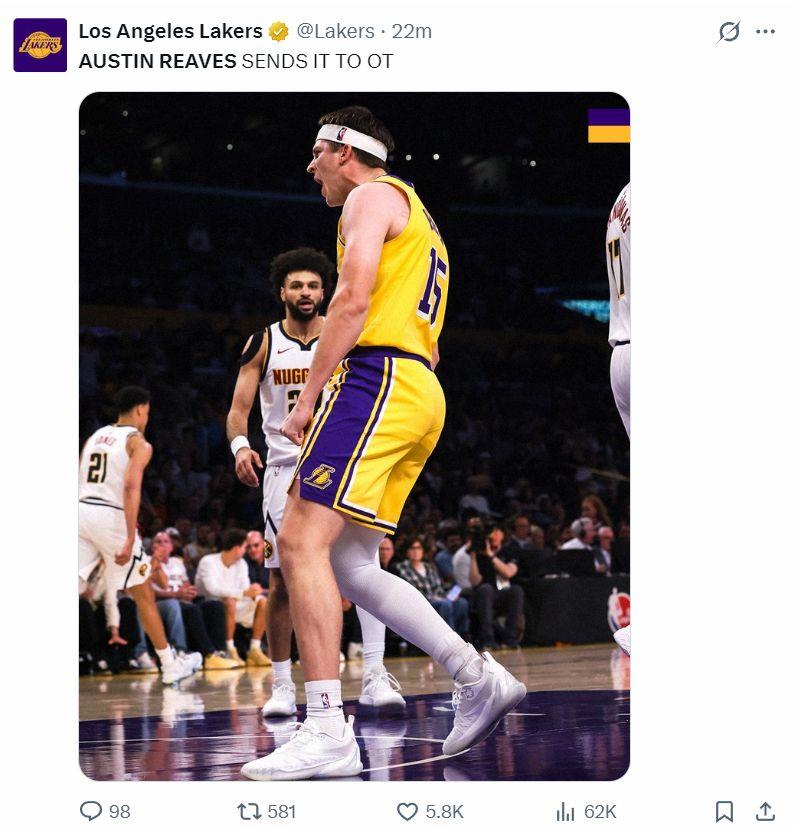Open the three-dot more options menu
Screen dimensions: 798x827
(x=766, y=32)
